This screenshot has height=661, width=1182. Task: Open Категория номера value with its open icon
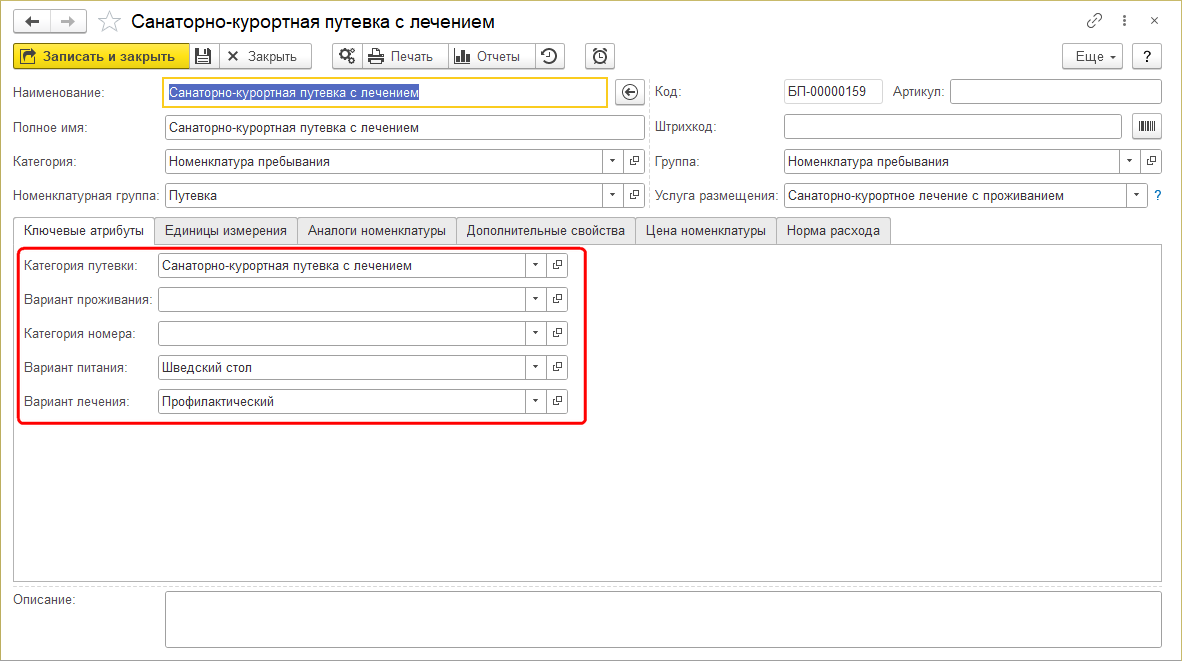coord(557,333)
